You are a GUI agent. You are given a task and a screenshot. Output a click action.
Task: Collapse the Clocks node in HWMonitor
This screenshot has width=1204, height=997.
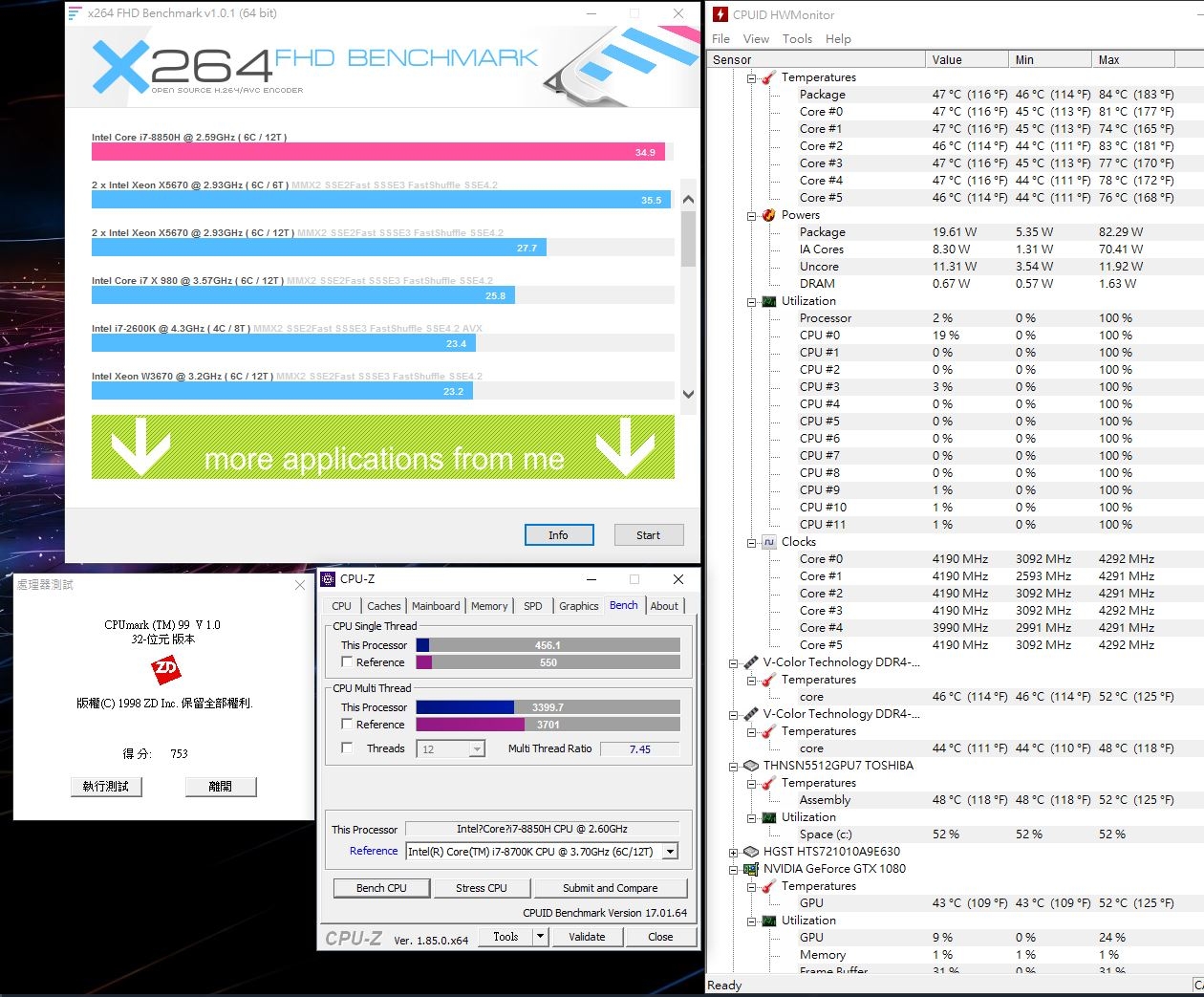pyautogui.click(x=752, y=543)
